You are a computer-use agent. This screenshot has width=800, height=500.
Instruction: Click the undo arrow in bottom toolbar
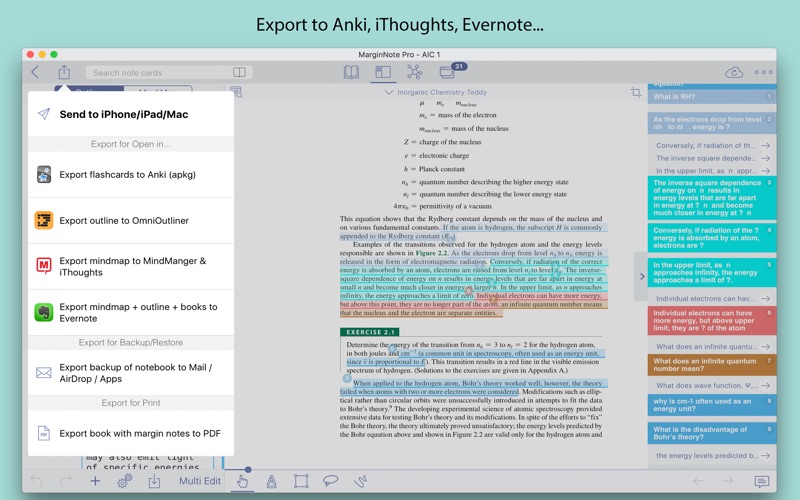coord(36,481)
